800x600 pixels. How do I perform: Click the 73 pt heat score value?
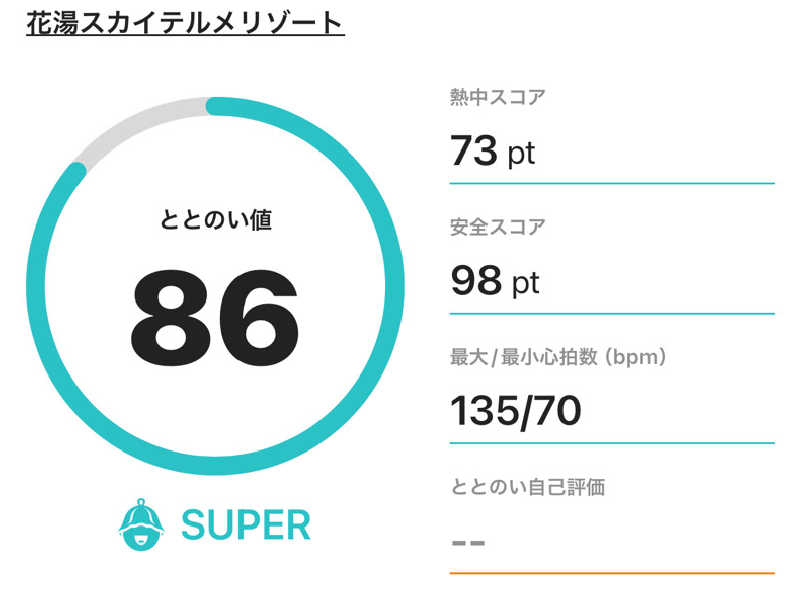[x=492, y=151]
